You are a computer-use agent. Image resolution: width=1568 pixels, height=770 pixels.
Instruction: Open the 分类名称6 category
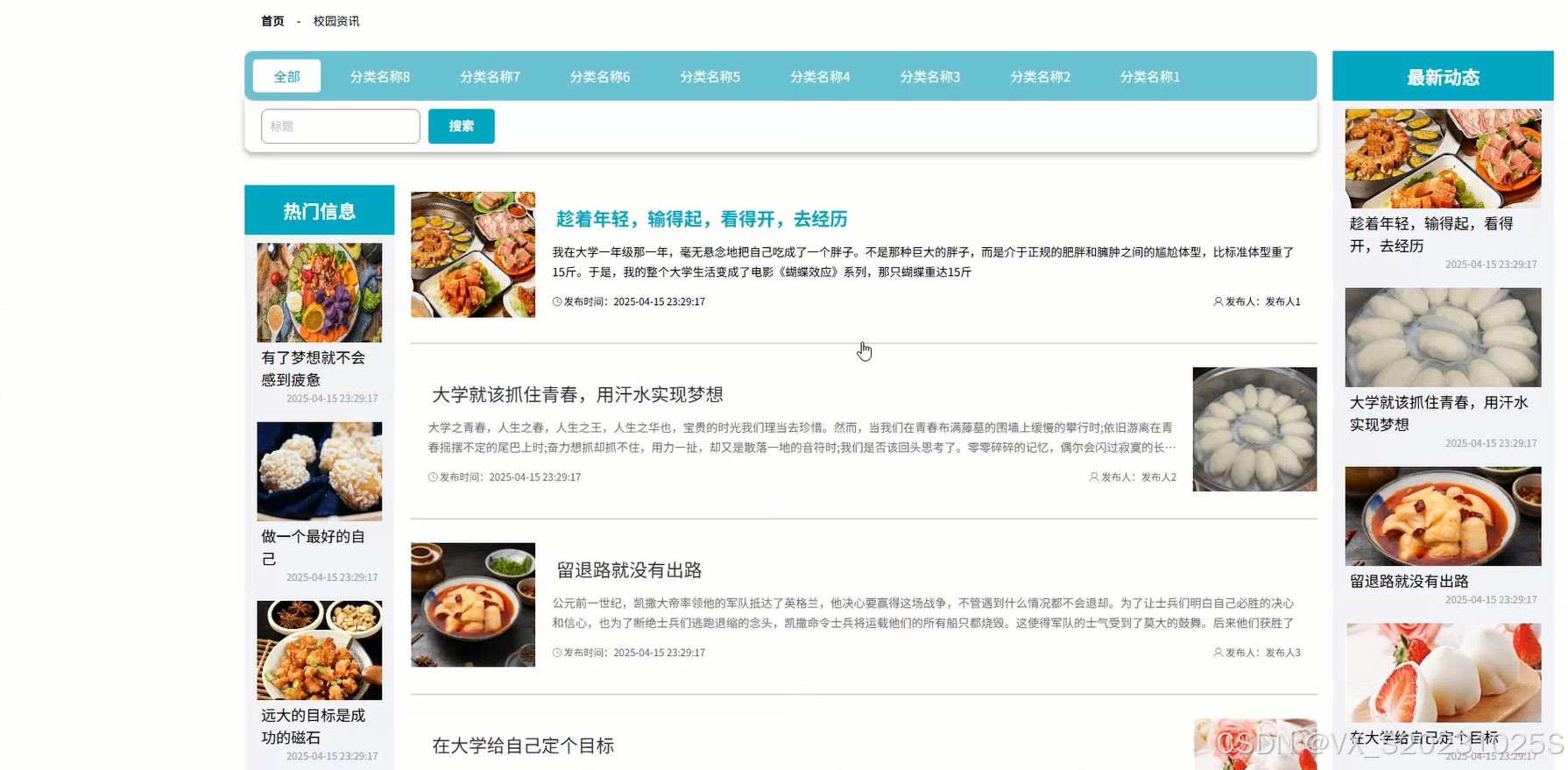pos(600,76)
